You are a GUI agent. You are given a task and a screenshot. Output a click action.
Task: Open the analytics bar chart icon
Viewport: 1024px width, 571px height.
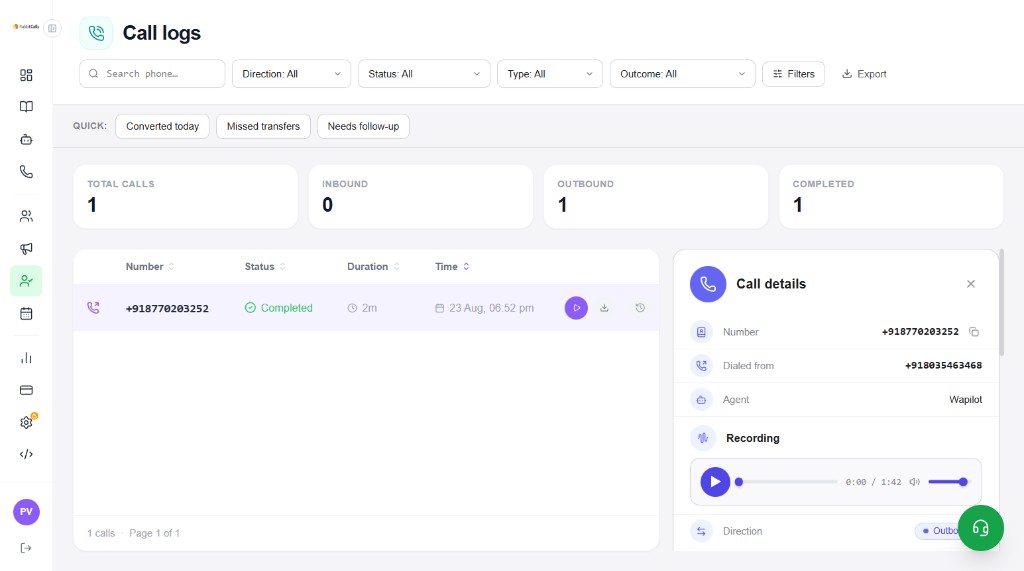pos(26,358)
